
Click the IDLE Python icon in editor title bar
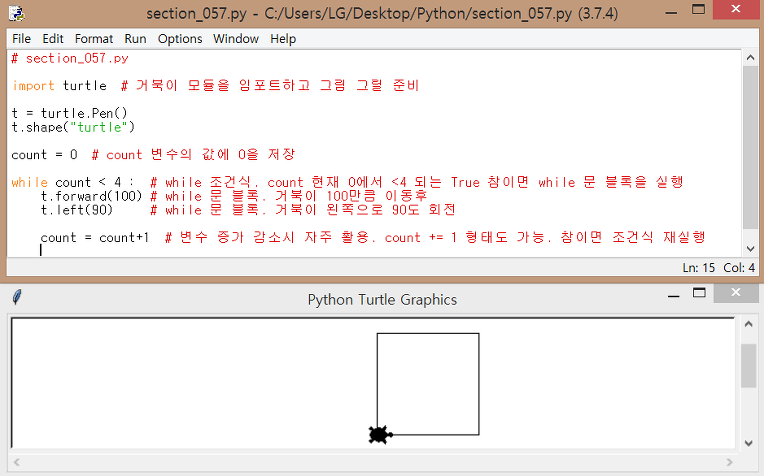[x=17, y=13]
